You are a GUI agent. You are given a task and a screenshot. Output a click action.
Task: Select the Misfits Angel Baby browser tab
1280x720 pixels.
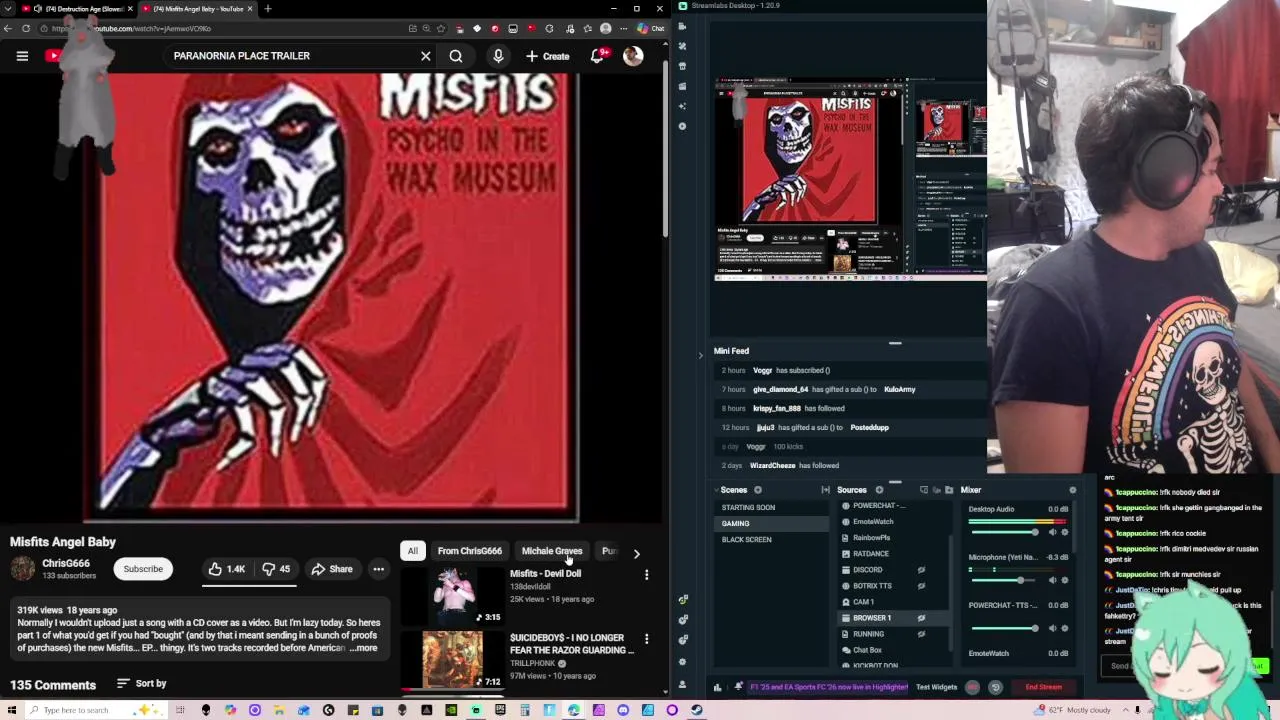pyautogui.click(x=195, y=9)
